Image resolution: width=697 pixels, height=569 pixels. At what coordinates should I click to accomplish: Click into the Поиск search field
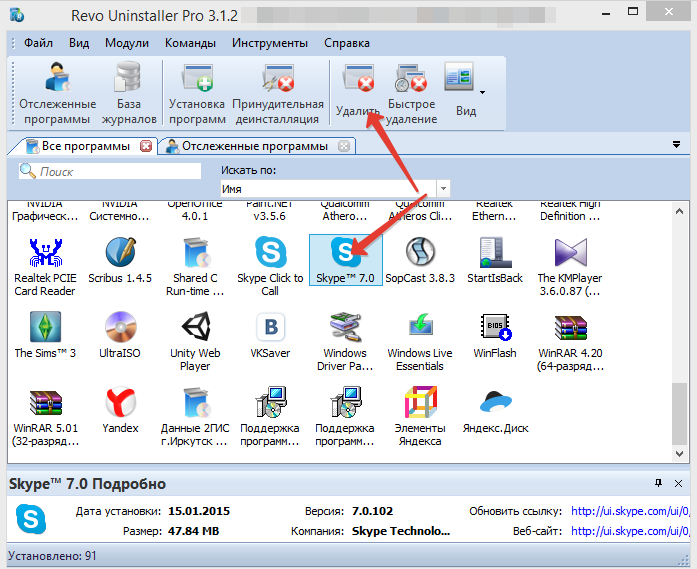[110, 171]
